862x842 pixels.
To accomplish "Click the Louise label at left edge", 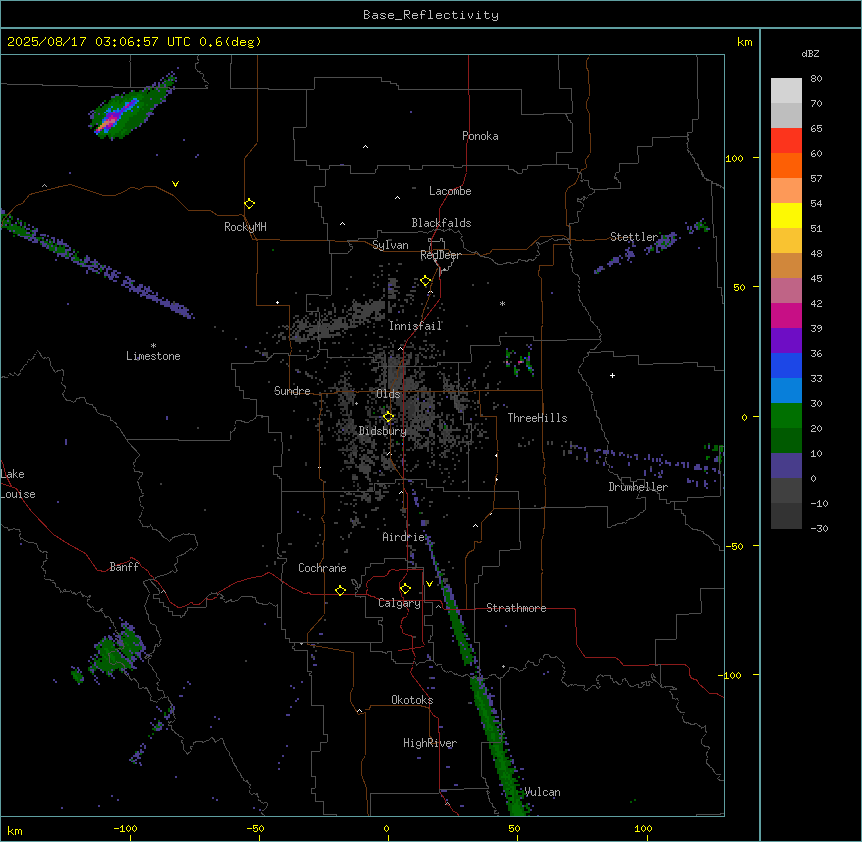I will (17, 494).
